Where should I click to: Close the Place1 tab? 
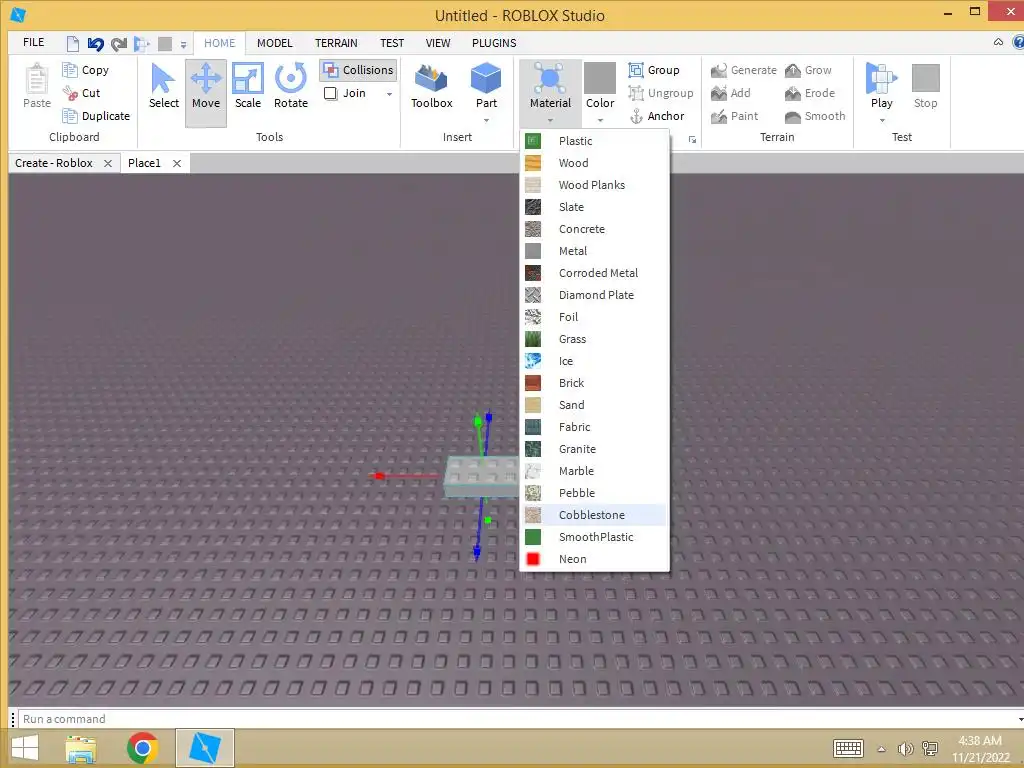[x=176, y=163]
